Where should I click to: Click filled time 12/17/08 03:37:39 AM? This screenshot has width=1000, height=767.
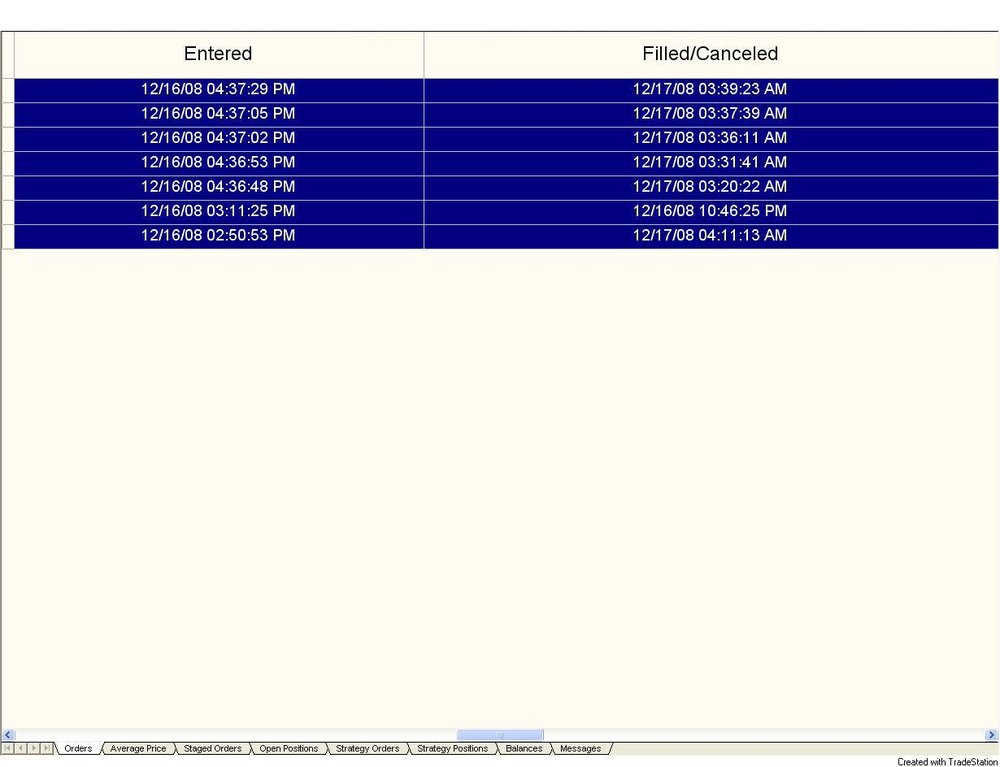pyautogui.click(x=710, y=114)
